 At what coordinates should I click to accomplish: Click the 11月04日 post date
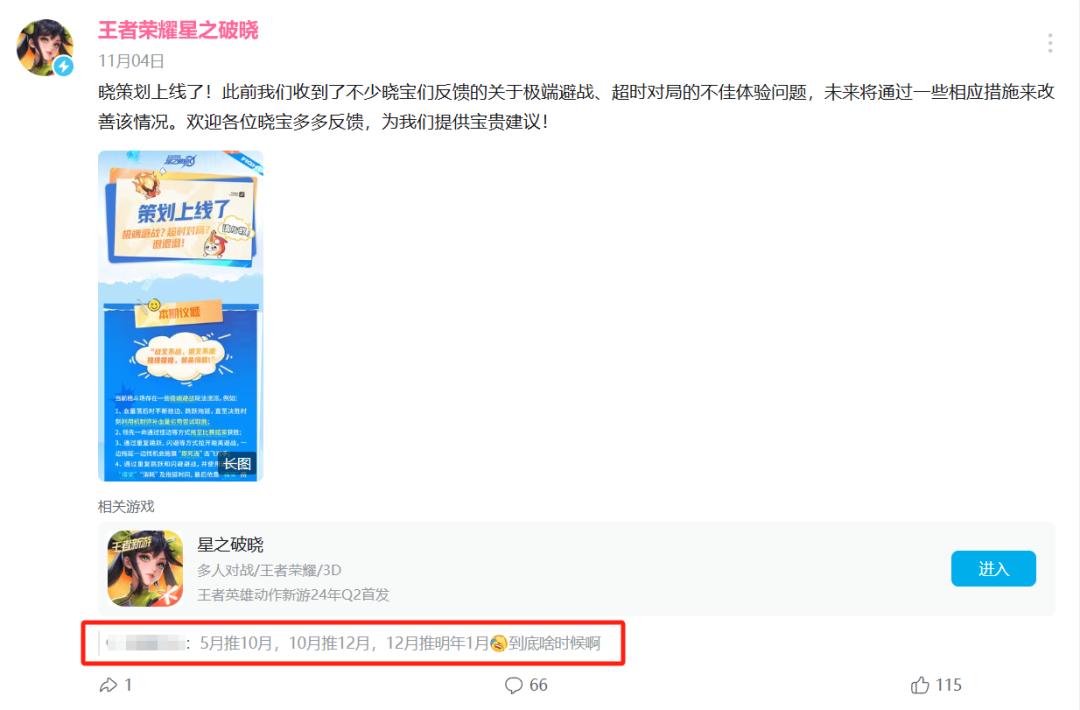(131, 61)
